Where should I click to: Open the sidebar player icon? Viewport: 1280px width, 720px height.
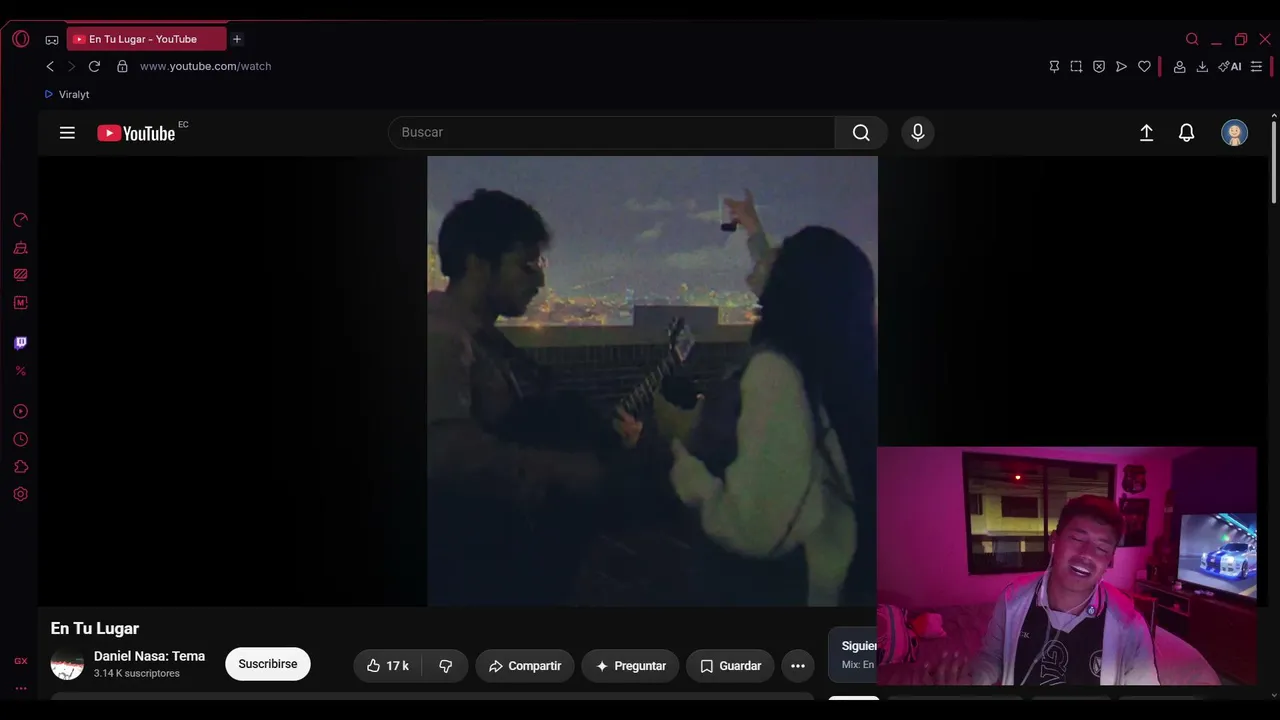click(20, 411)
